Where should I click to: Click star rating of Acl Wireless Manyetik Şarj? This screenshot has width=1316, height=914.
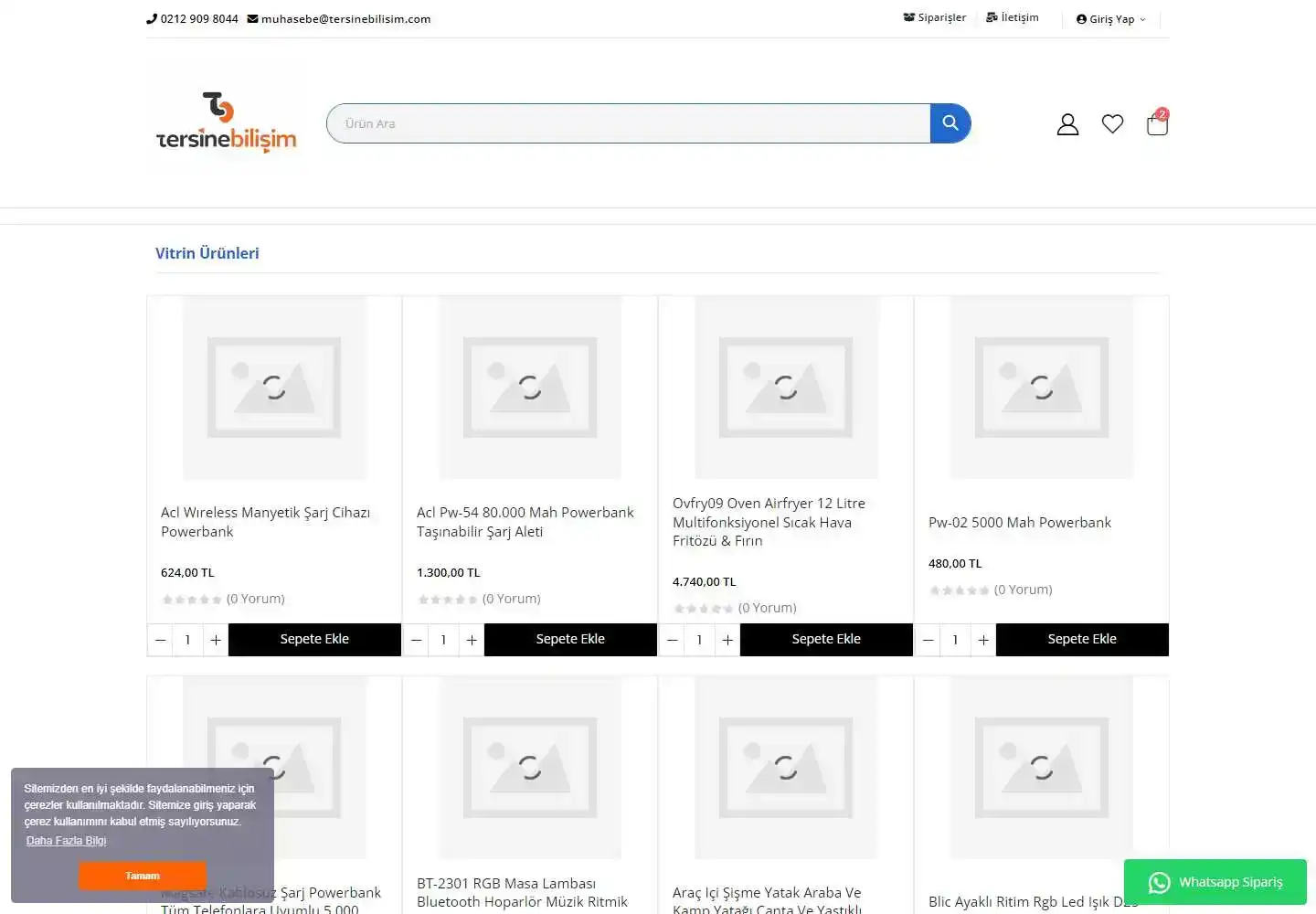coord(192,600)
